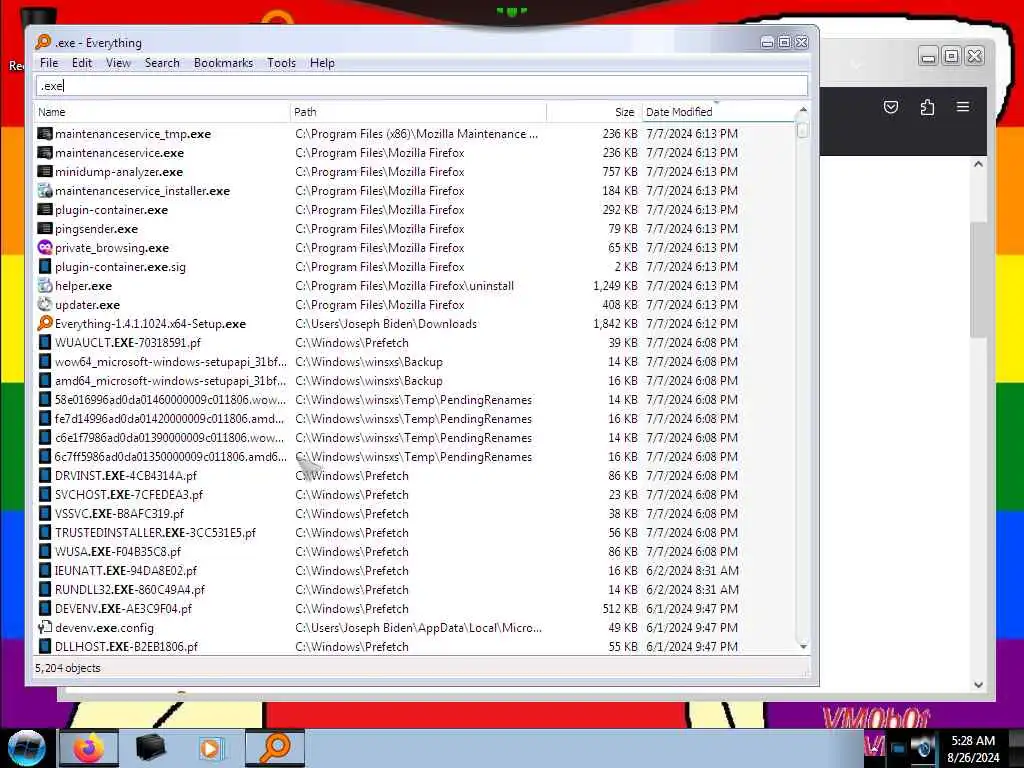Click Firefox window scrollbar down arrow
Screen dimensions: 1024x768
tap(978, 684)
